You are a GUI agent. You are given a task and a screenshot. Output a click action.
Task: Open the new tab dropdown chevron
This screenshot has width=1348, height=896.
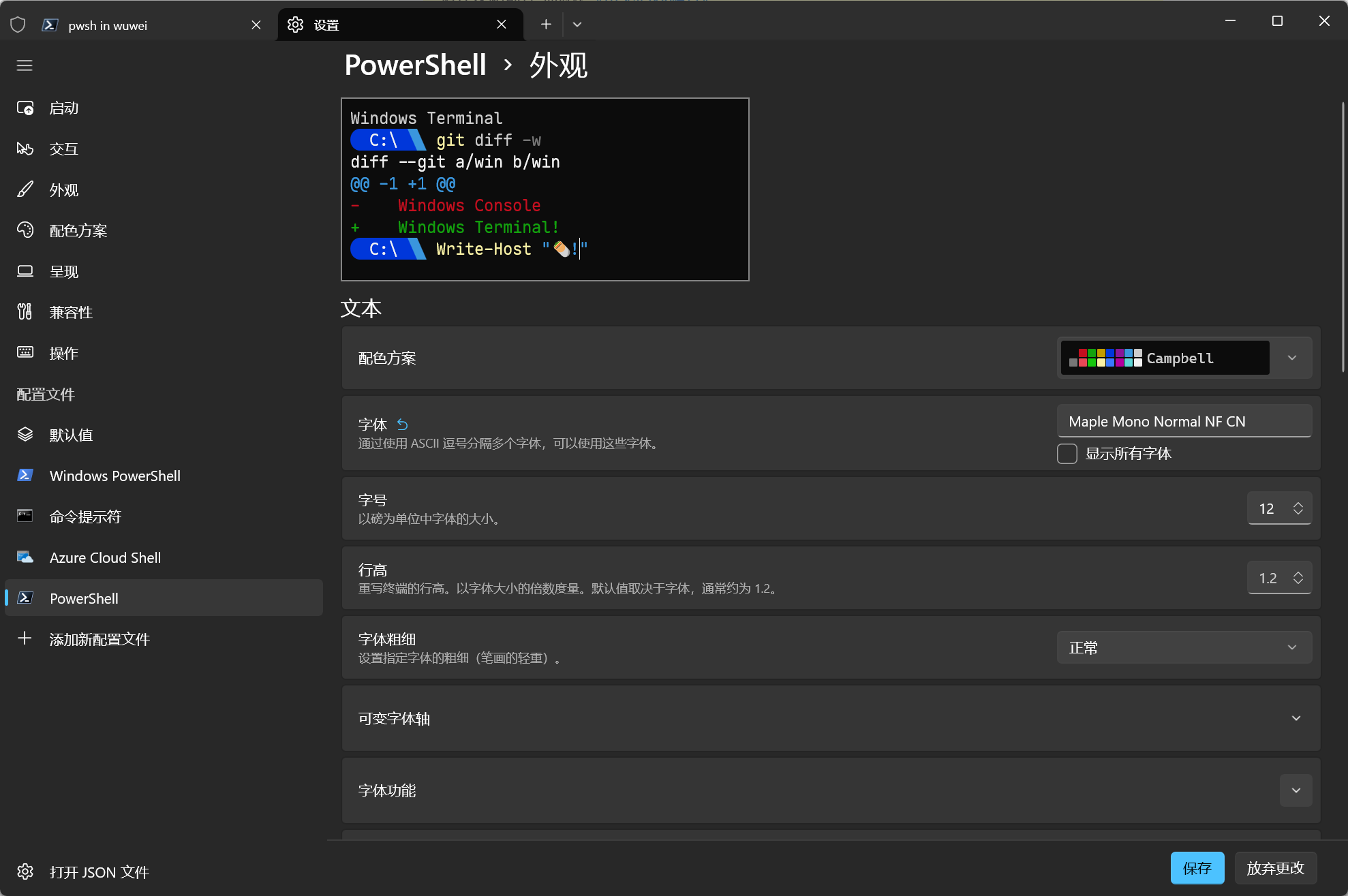[577, 24]
